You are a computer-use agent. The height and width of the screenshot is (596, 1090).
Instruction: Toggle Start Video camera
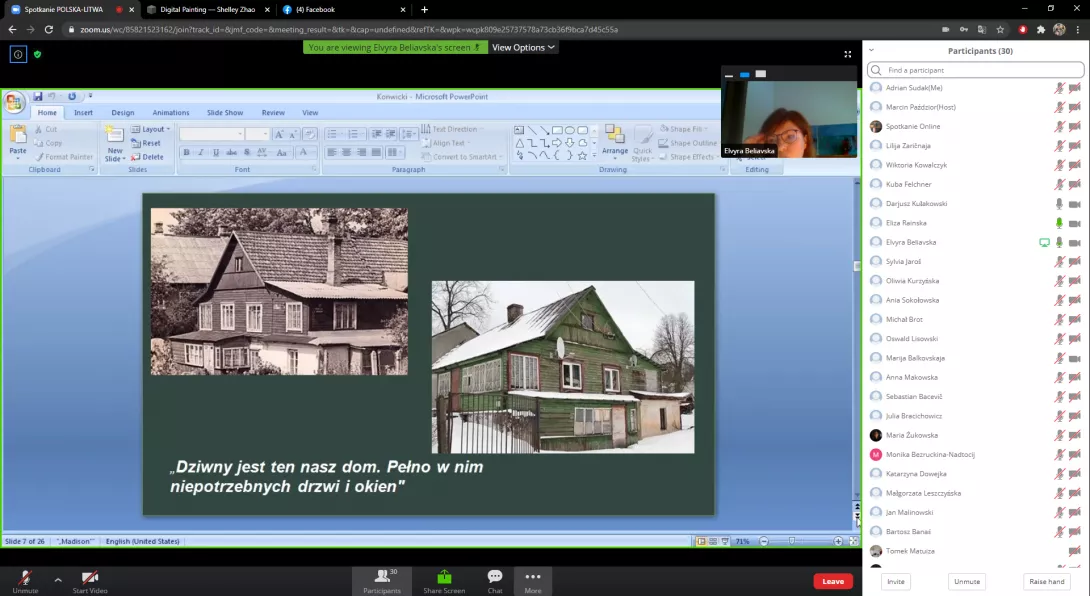(x=90, y=578)
